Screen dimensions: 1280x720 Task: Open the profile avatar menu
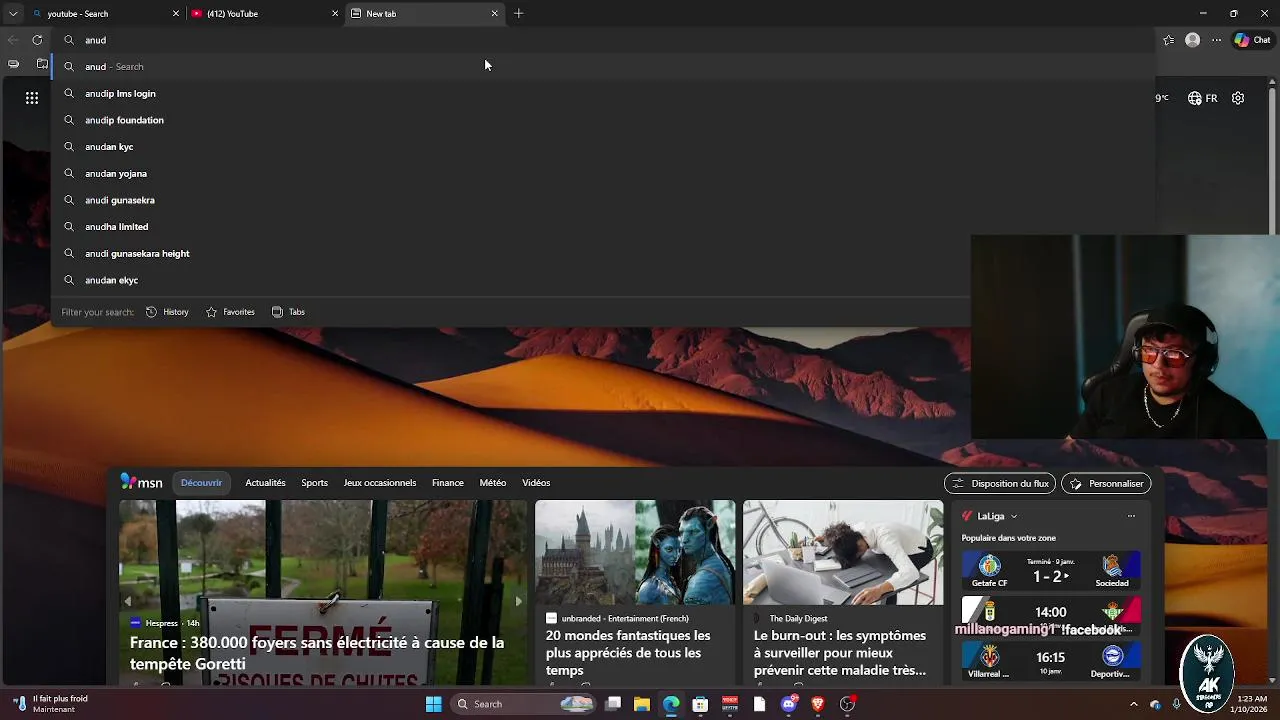1192,40
